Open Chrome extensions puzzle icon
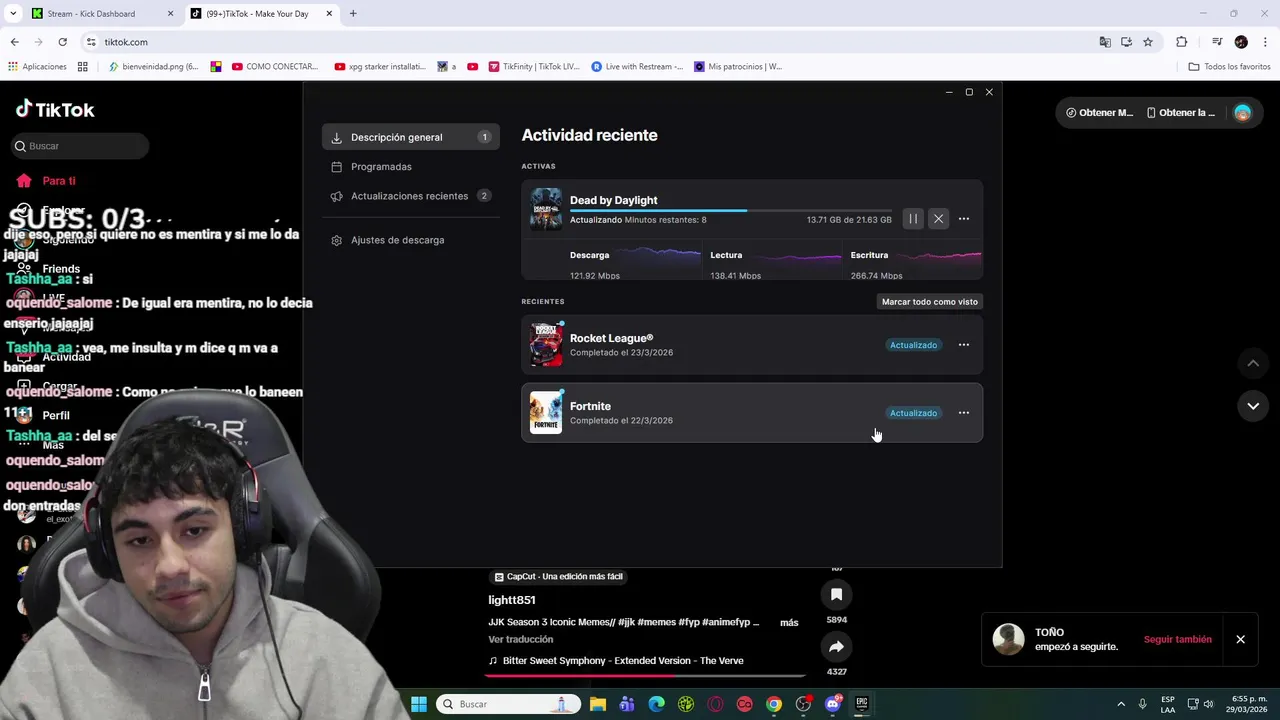The image size is (1280, 720). tap(1182, 42)
